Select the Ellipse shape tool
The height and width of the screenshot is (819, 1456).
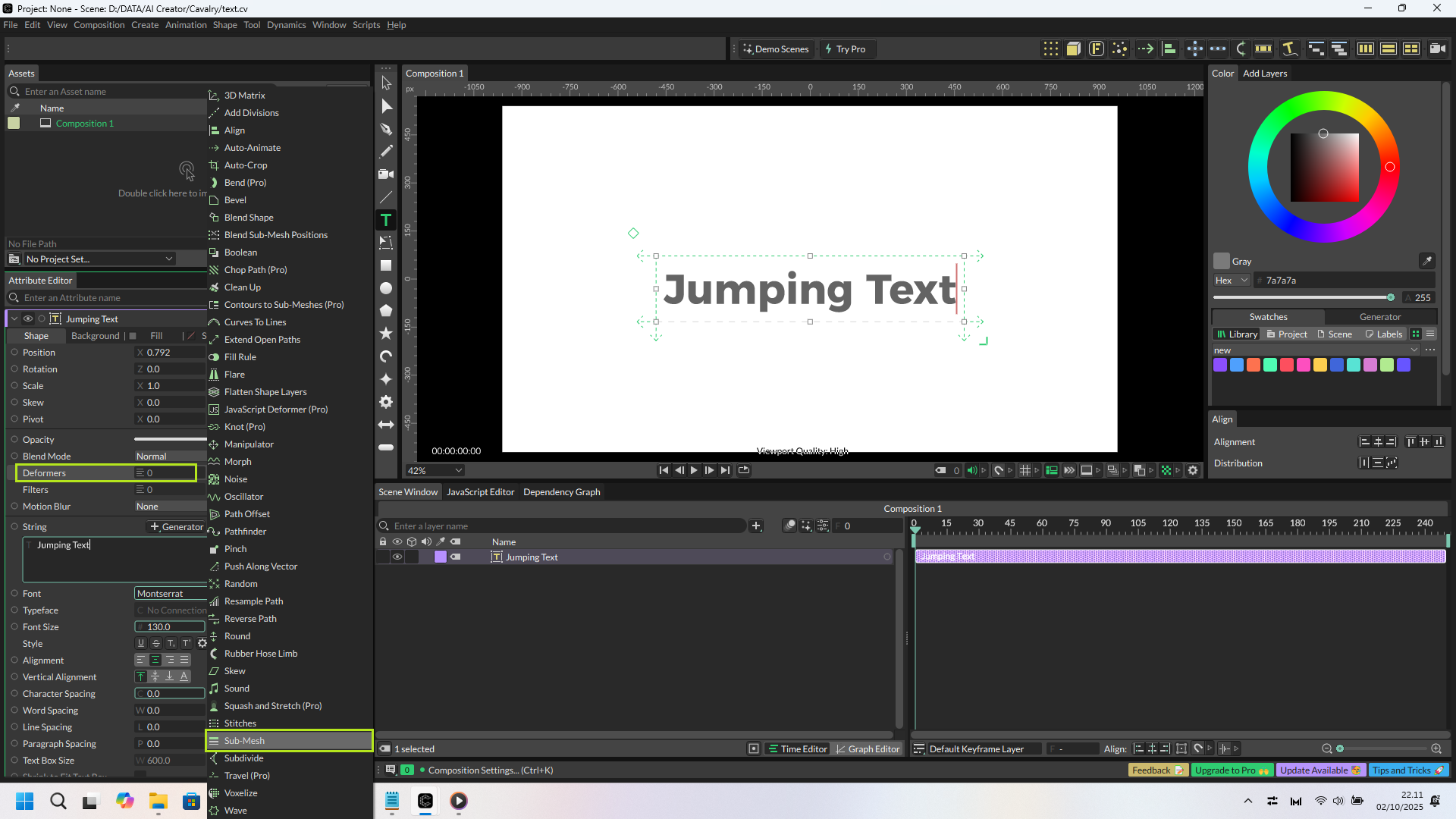(x=386, y=288)
